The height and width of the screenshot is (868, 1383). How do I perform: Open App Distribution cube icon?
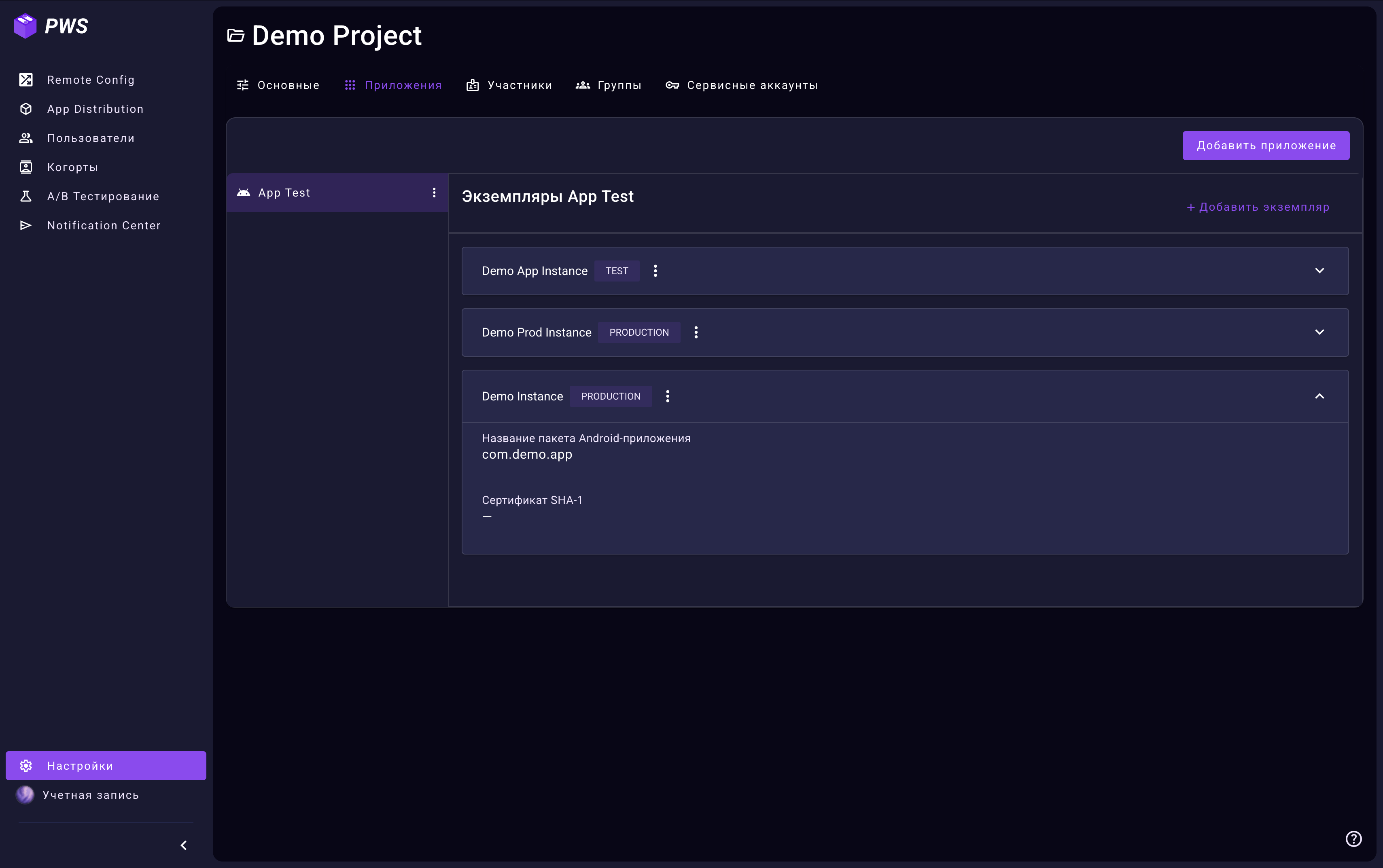(x=26, y=109)
